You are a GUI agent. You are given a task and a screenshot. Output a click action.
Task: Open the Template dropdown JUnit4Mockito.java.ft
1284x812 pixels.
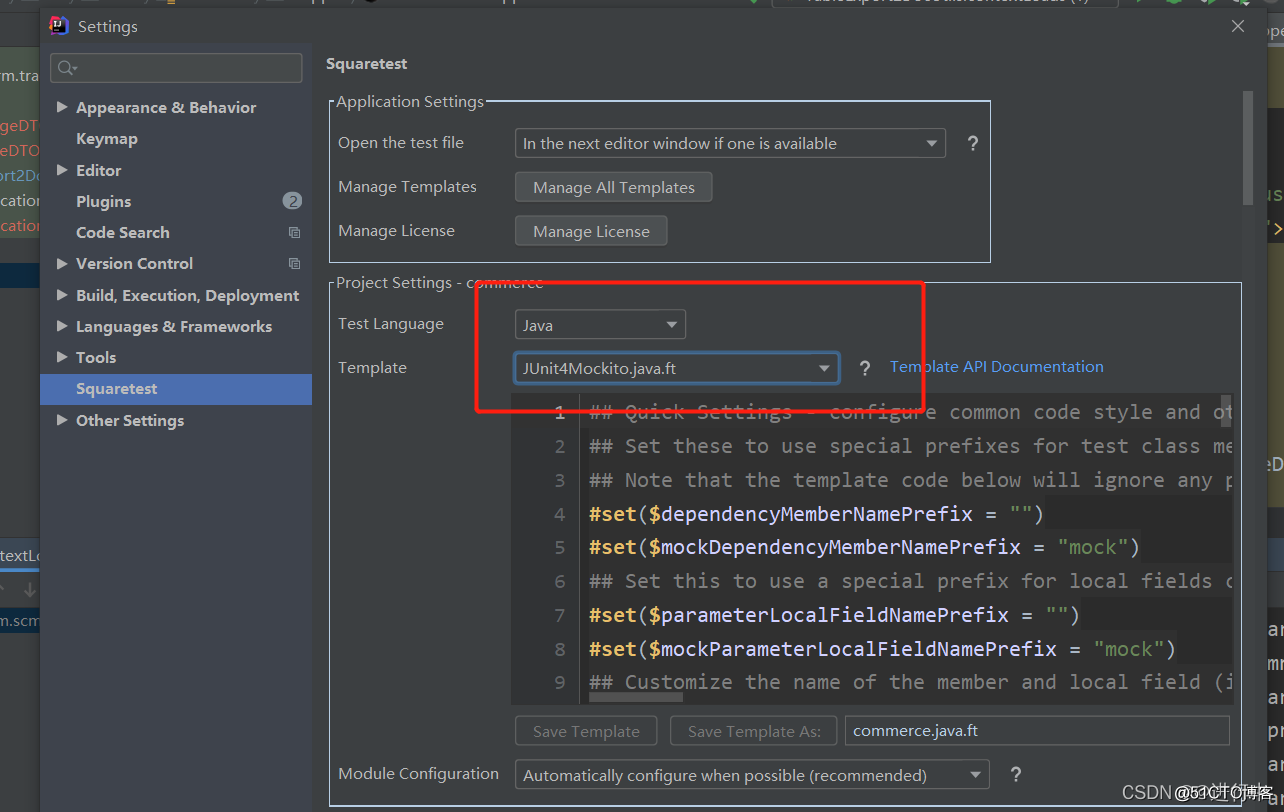676,368
